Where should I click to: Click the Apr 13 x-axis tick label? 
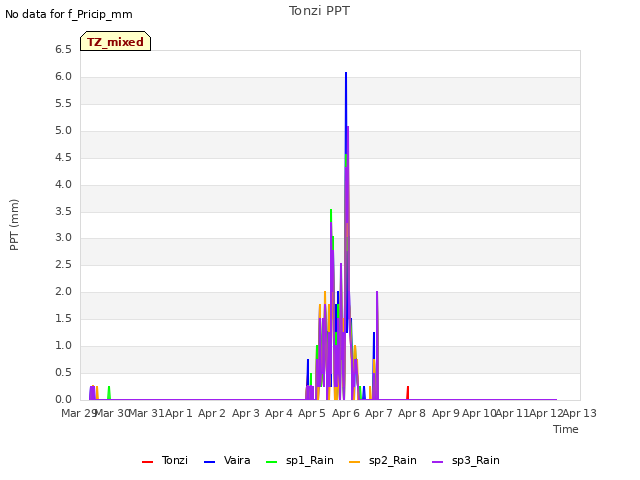coord(580,413)
